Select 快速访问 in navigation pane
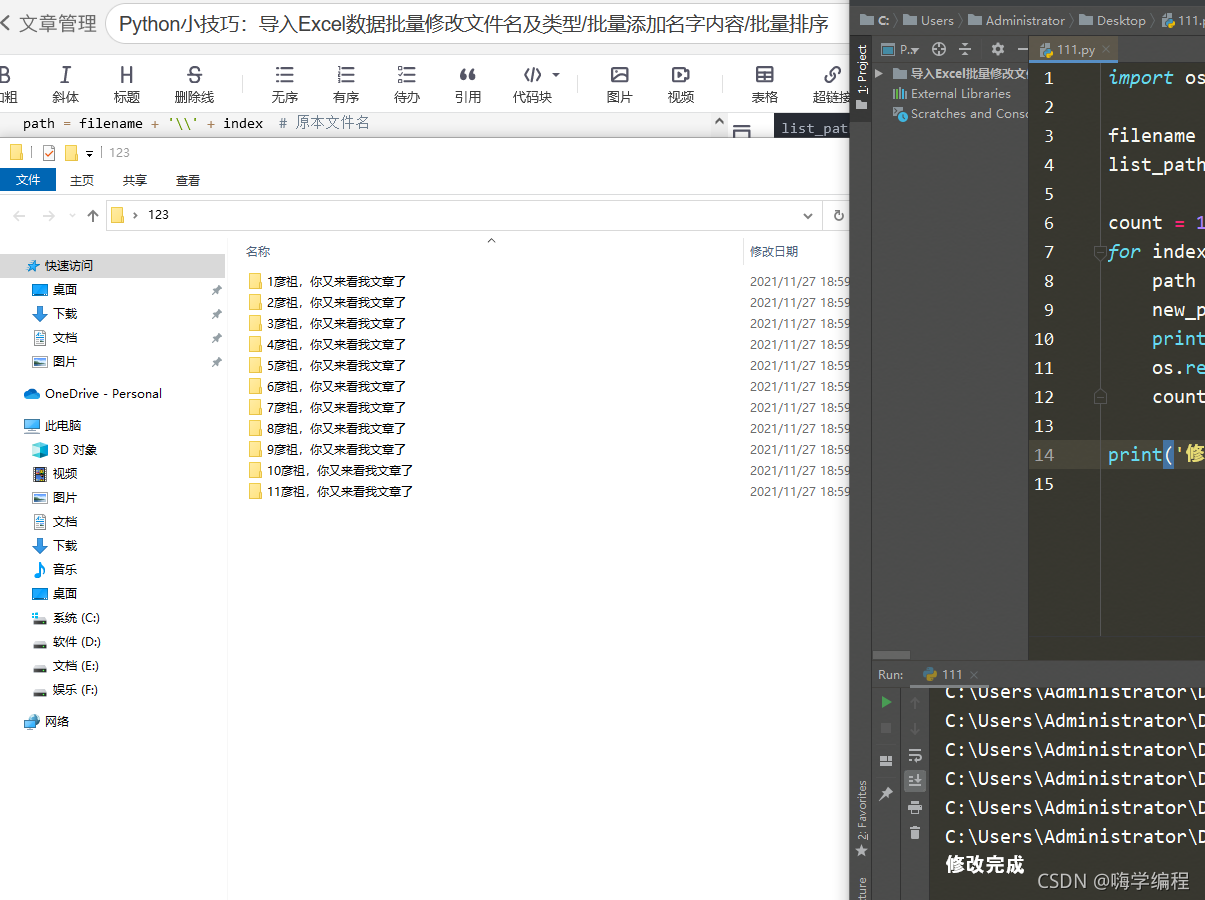1205x900 pixels. (68, 265)
